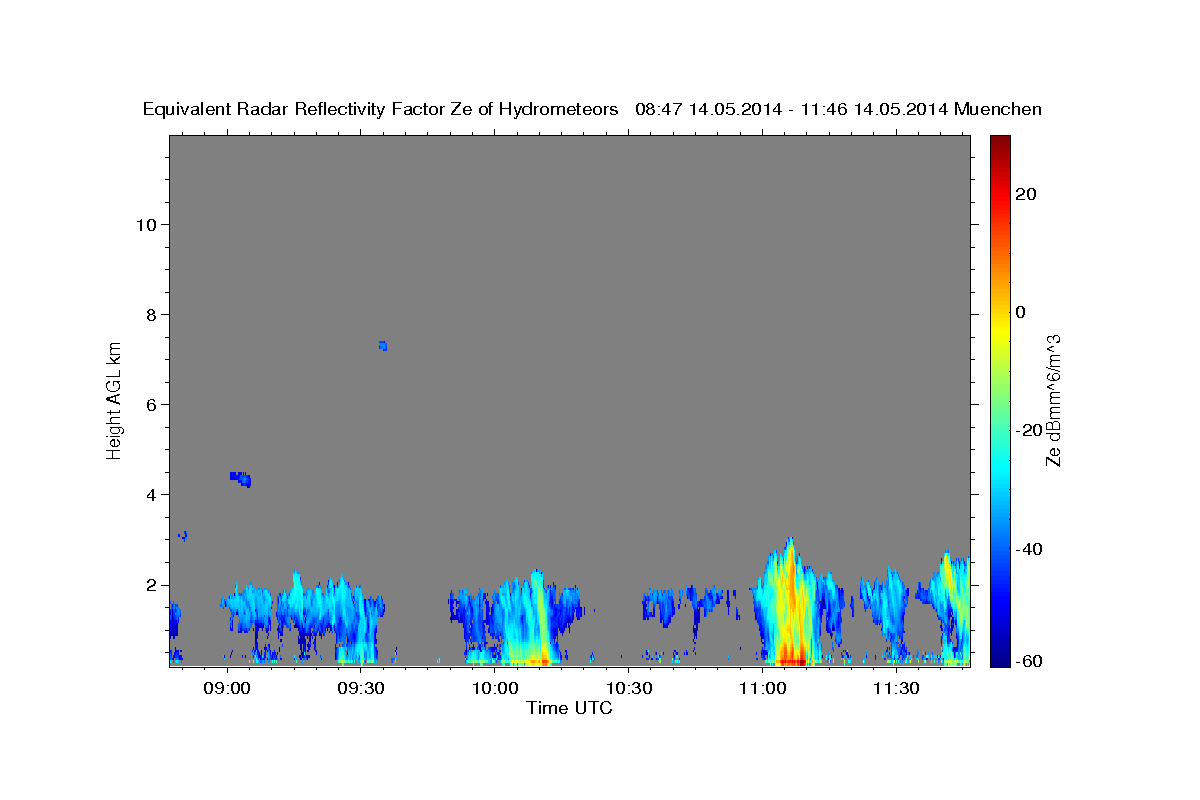Click the height tick label 2
The image size is (1200, 800).
pyautogui.click(x=153, y=585)
